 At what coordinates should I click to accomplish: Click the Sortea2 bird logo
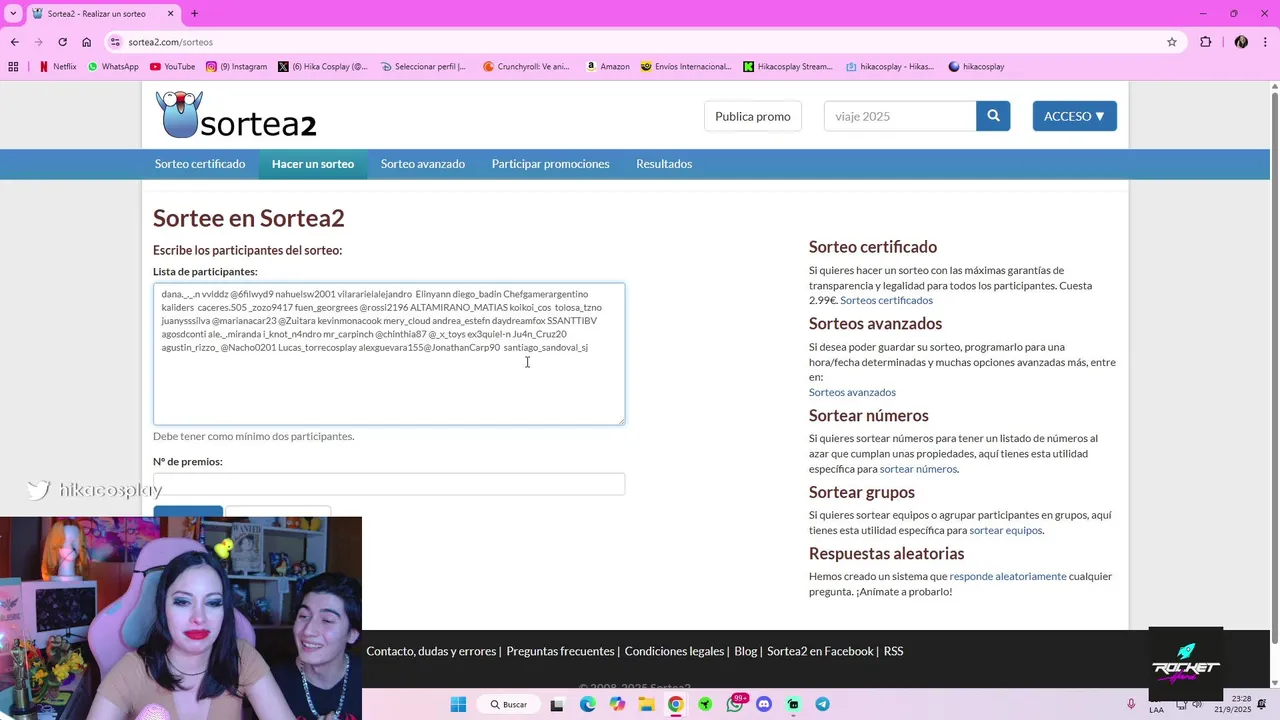180,114
